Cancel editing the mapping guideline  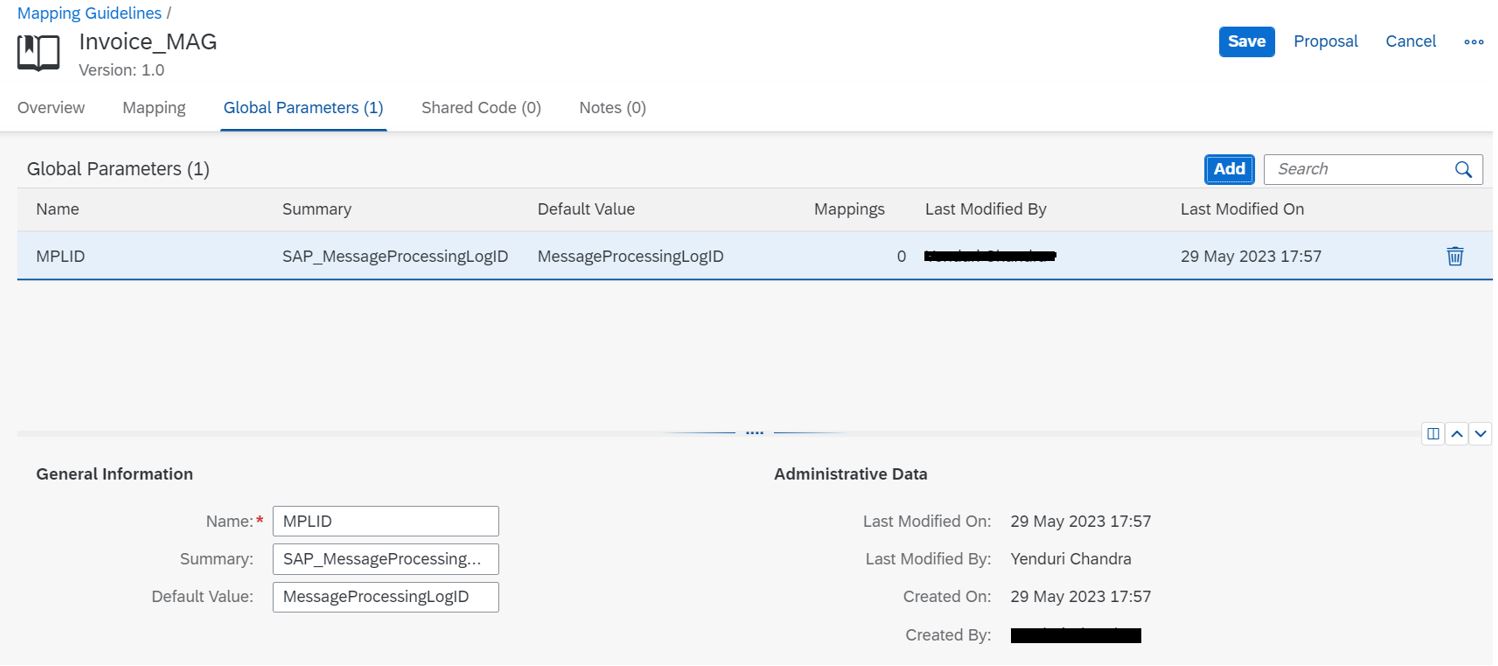click(1410, 41)
